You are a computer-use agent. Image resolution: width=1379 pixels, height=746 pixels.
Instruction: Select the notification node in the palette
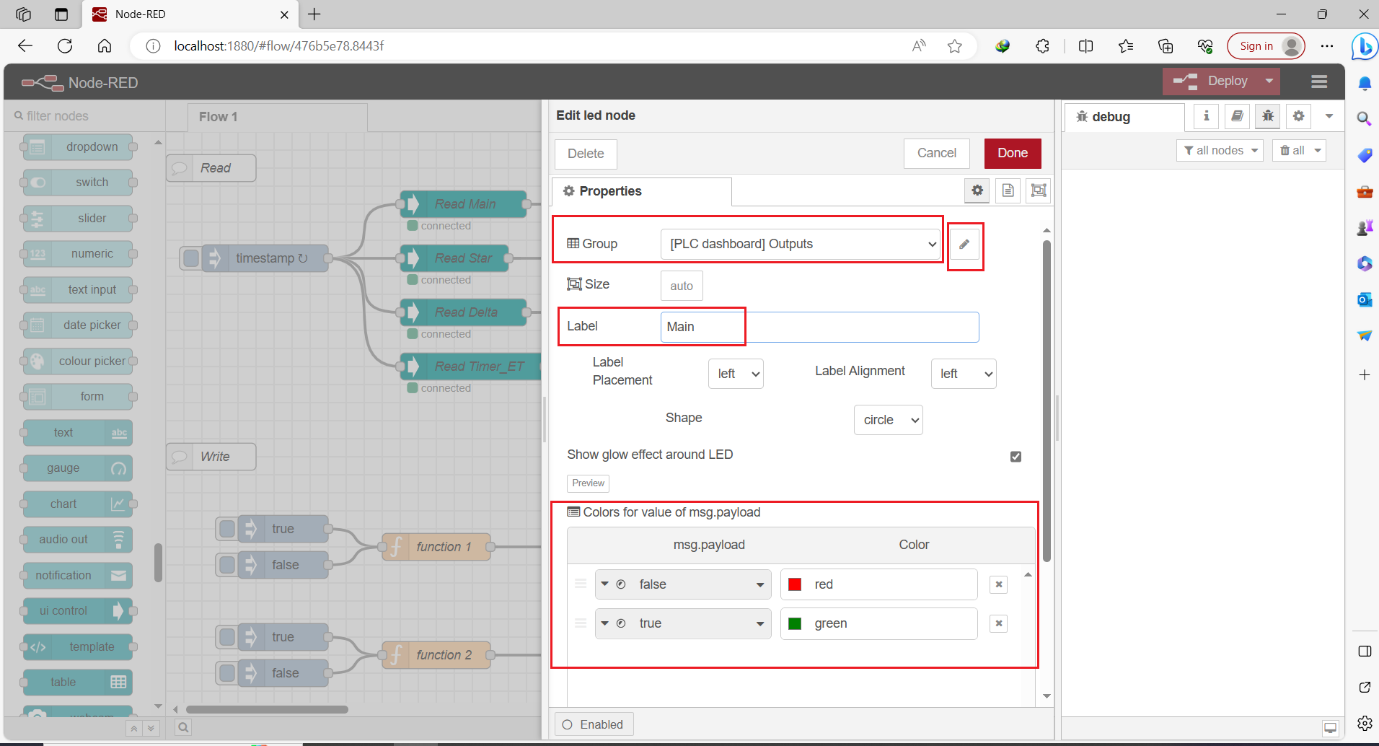coord(76,574)
